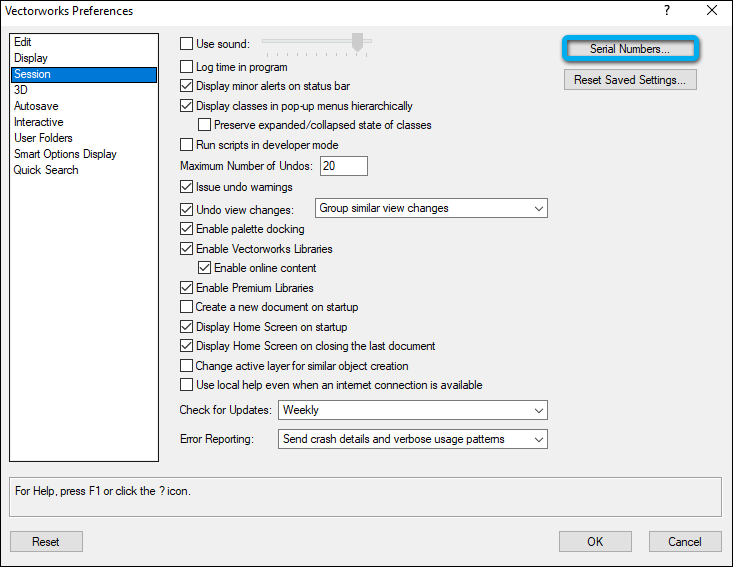Click the Cancel button
The height and width of the screenshot is (567, 733).
coord(685,541)
